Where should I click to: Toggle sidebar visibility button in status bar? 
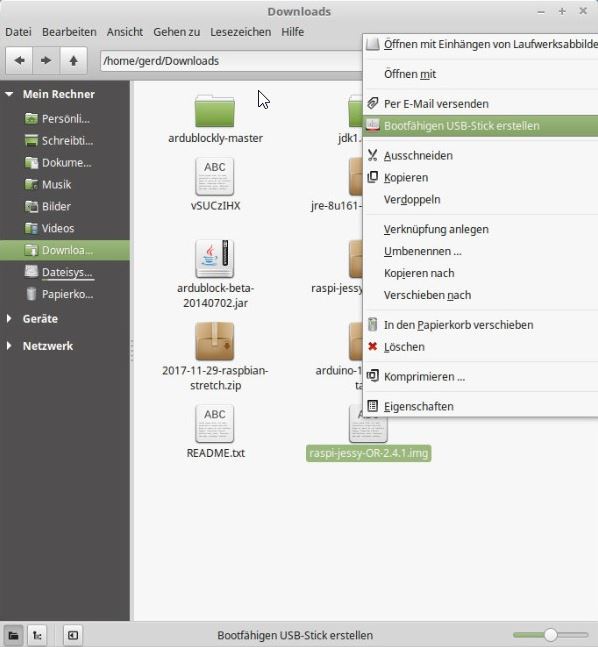pyautogui.click(x=73, y=635)
